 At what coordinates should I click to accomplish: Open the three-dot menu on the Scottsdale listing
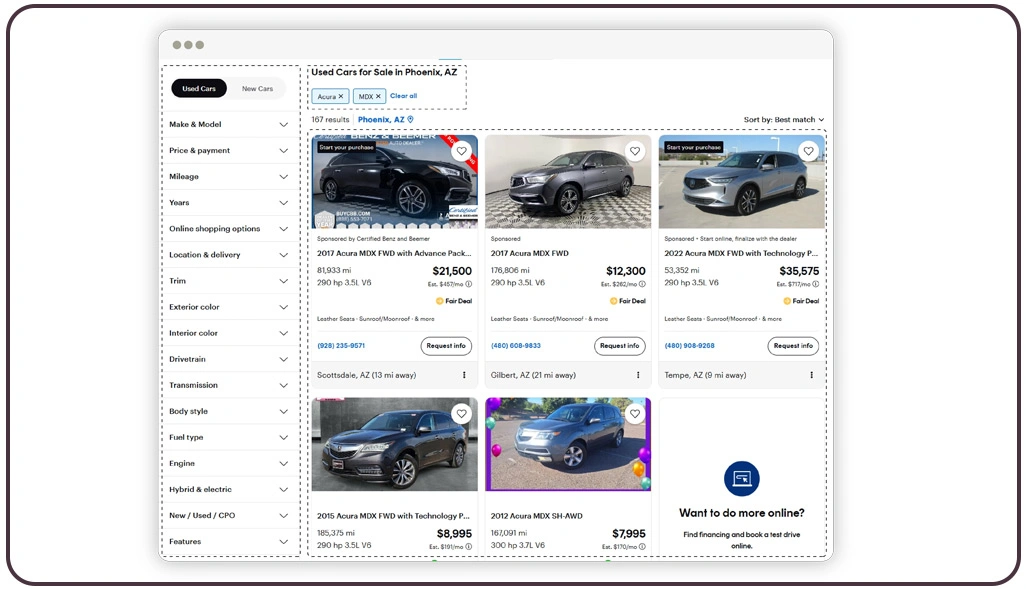tap(466, 375)
